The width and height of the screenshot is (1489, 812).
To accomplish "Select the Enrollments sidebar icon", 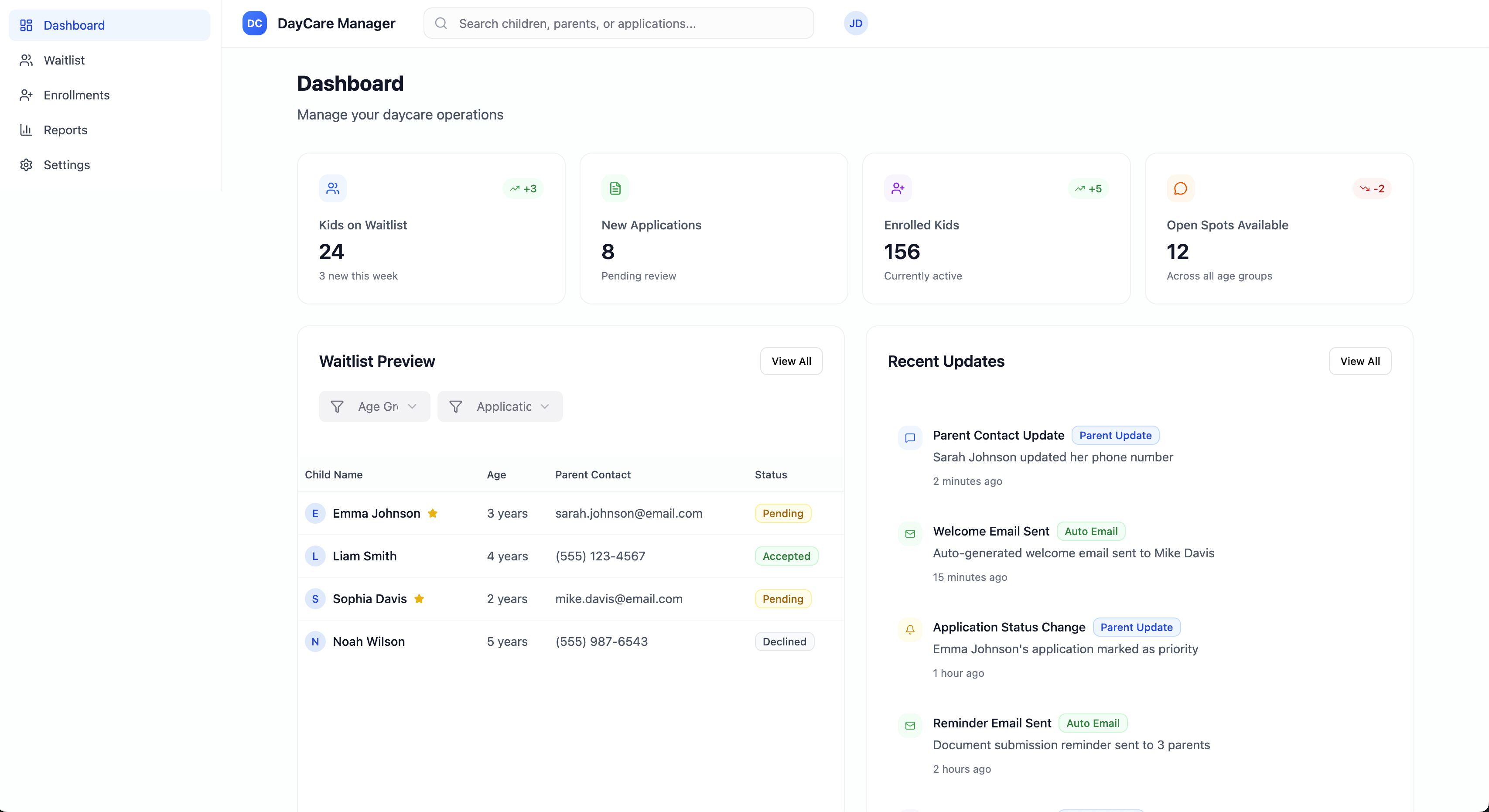I will coord(27,95).
